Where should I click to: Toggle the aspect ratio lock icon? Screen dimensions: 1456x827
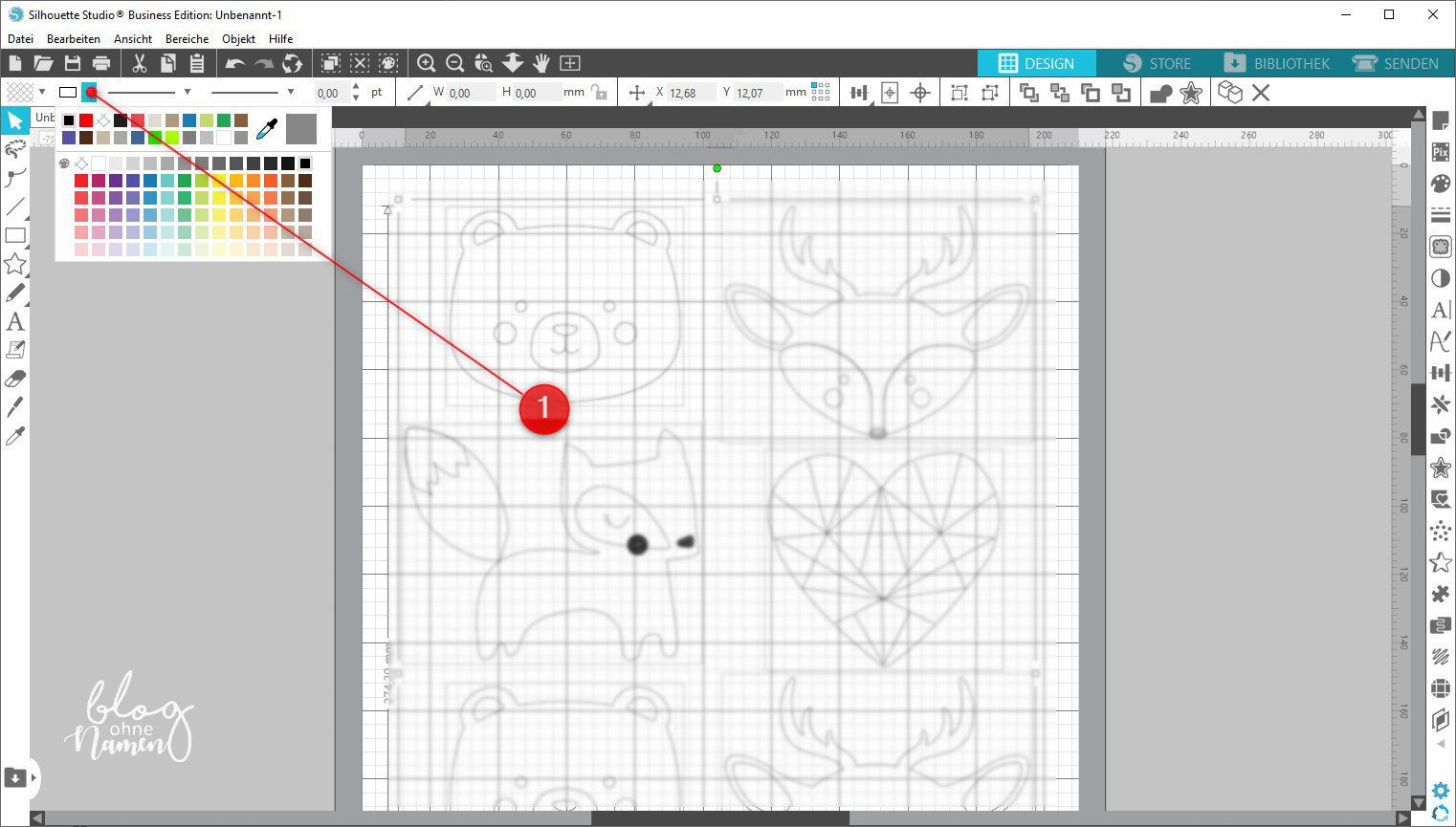pyautogui.click(x=599, y=93)
